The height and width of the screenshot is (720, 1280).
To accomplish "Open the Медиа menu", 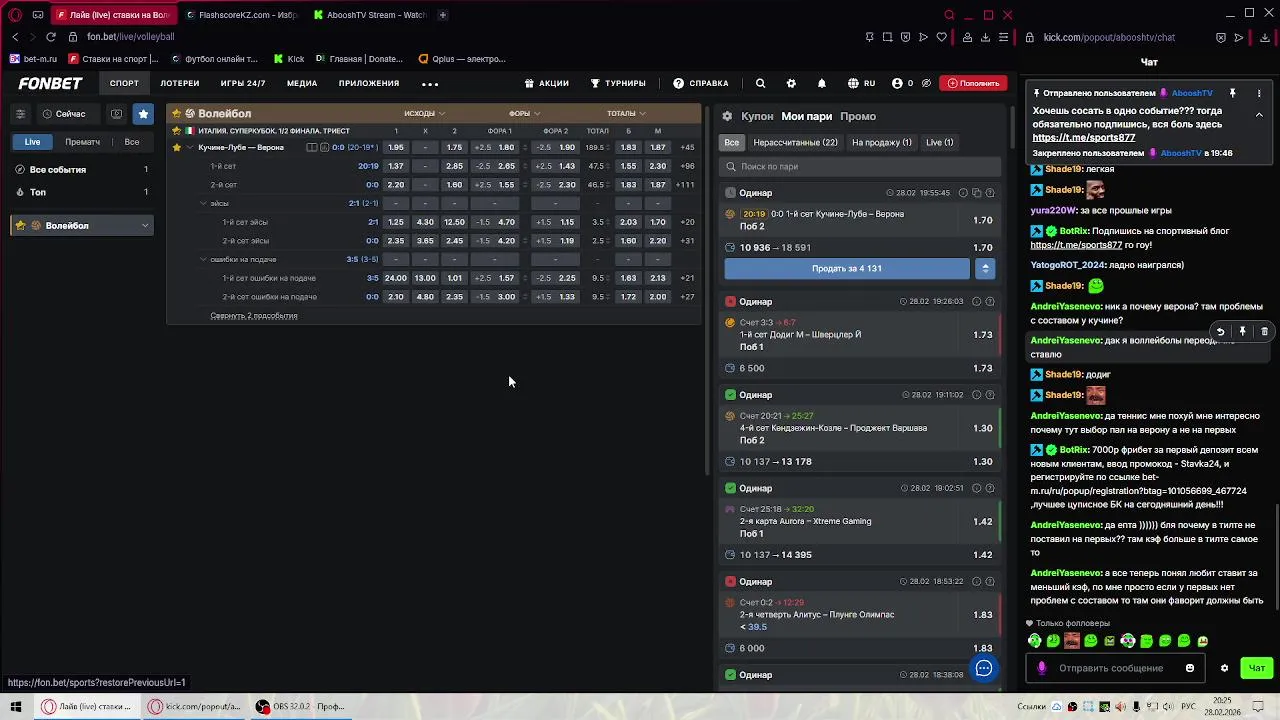I will [x=302, y=83].
